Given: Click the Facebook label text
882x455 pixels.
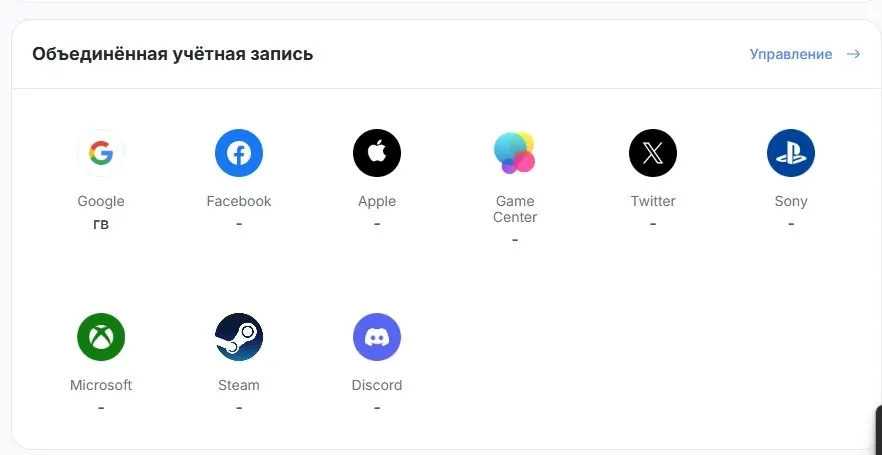Looking at the screenshot, I should (x=239, y=201).
